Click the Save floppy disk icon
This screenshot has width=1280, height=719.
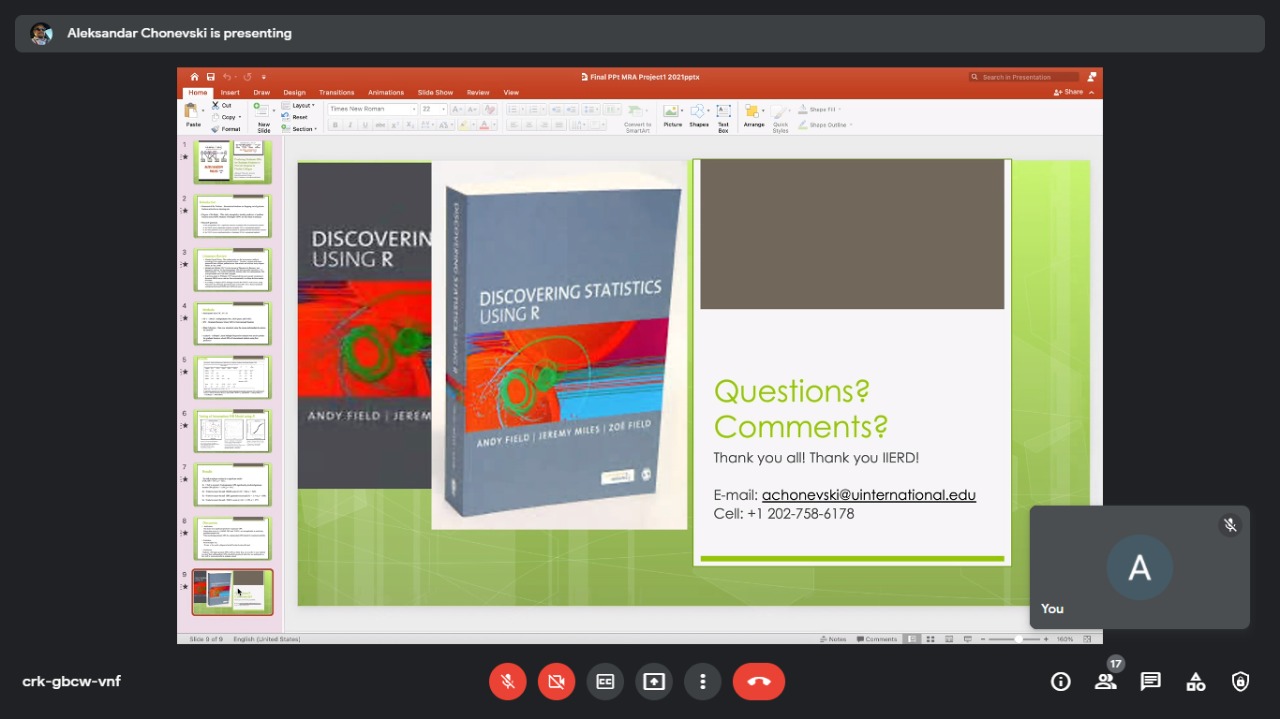click(x=211, y=77)
